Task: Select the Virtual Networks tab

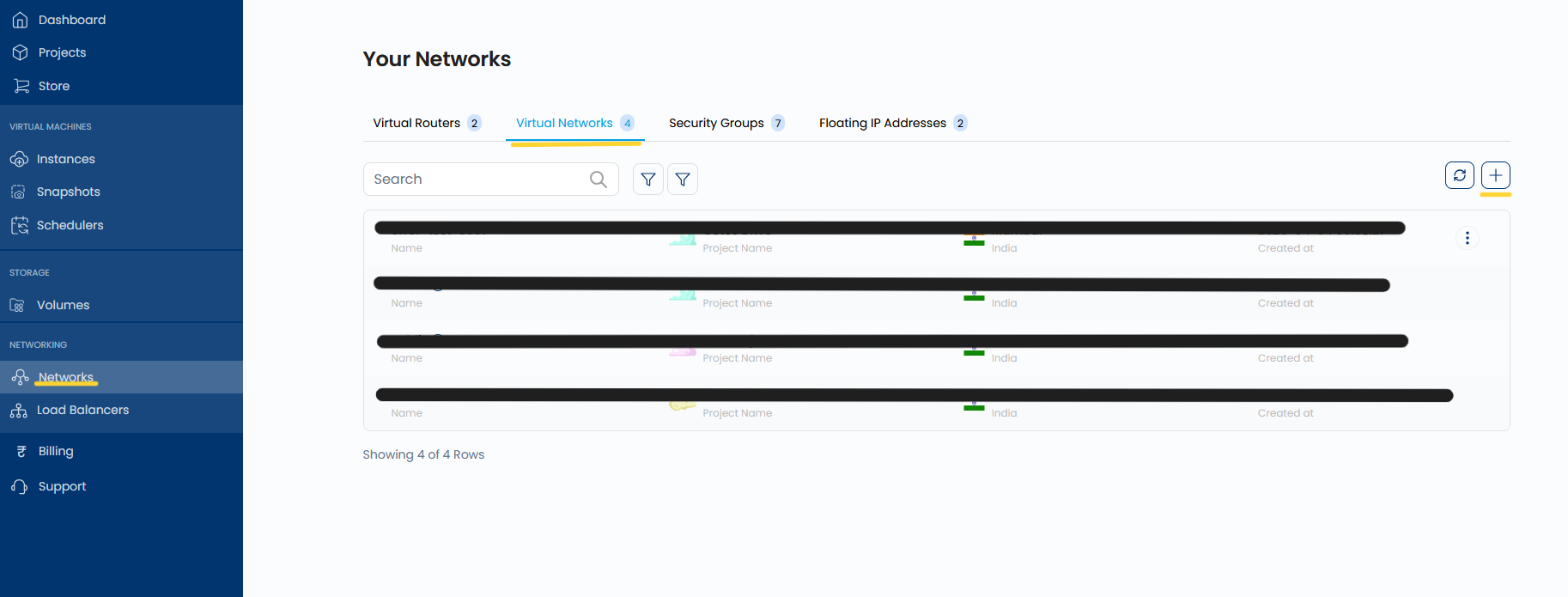Action: 575,123
